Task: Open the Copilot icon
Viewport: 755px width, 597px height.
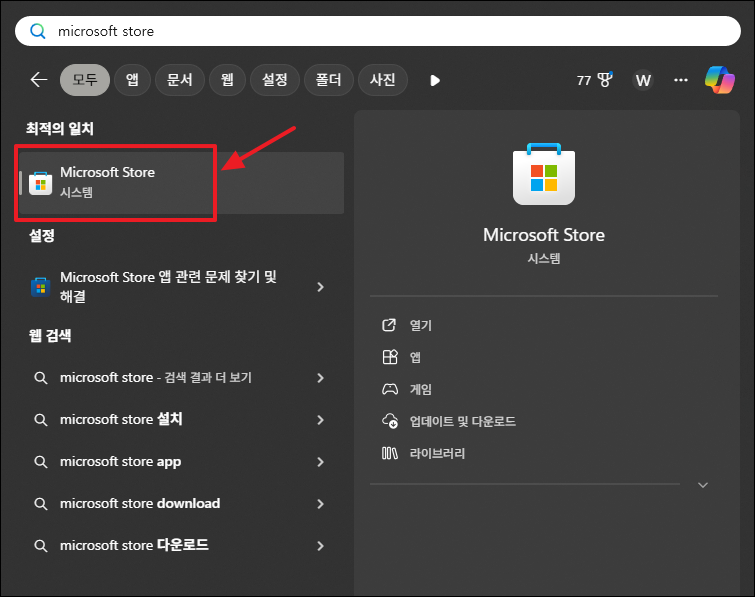Action: coord(719,80)
